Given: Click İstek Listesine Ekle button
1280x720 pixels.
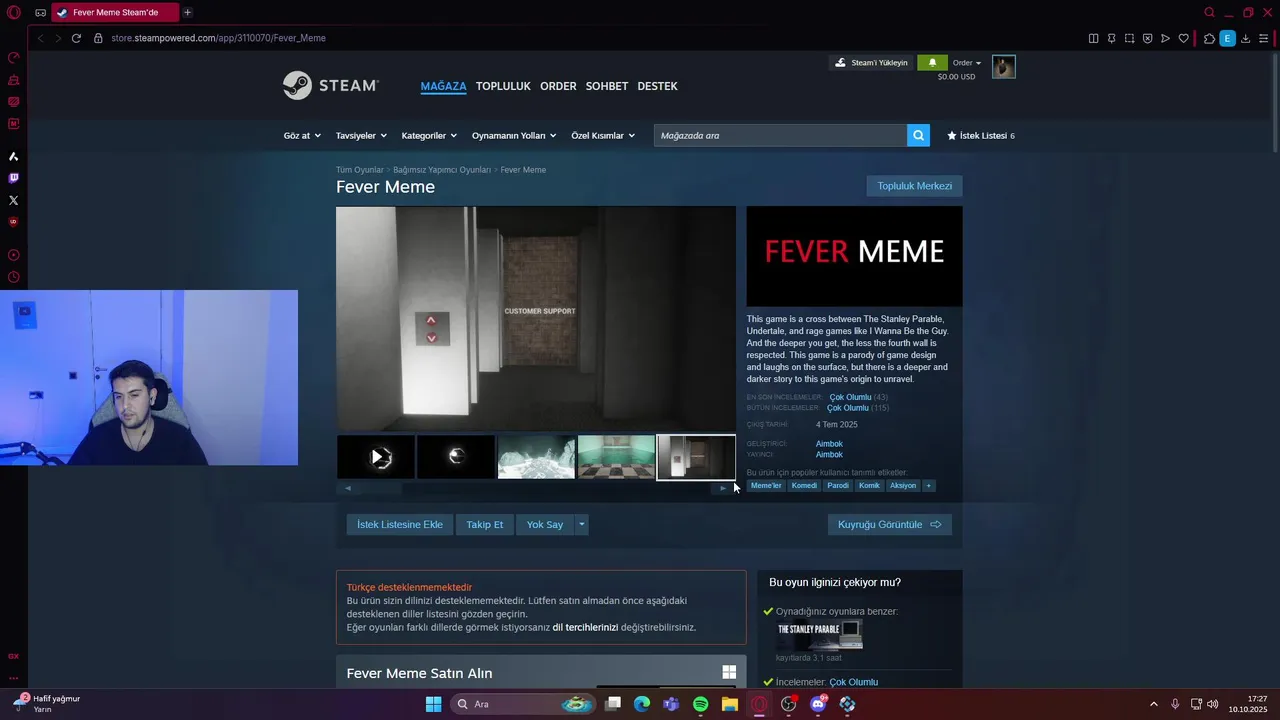Looking at the screenshot, I should point(400,524).
